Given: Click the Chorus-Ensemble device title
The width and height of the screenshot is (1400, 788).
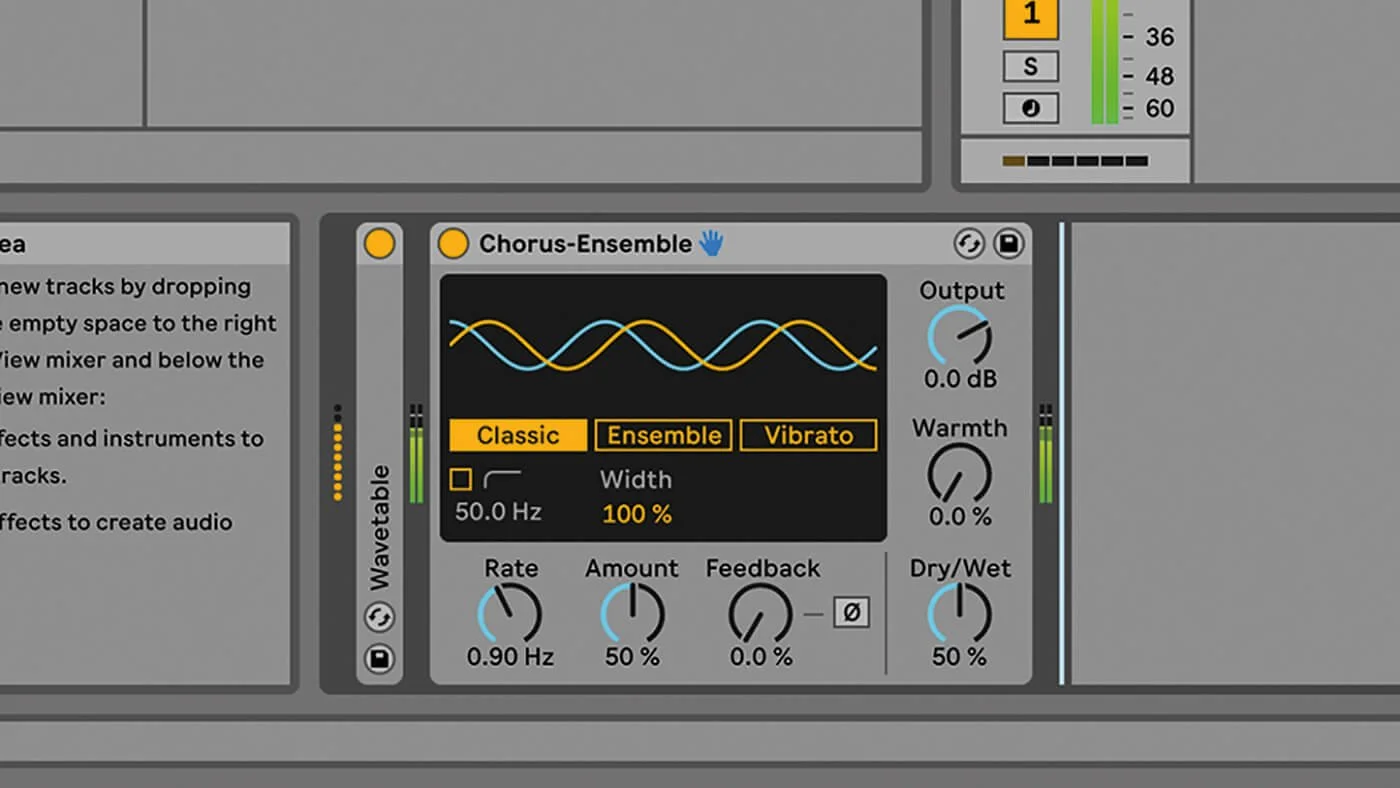Looking at the screenshot, I should 585,243.
